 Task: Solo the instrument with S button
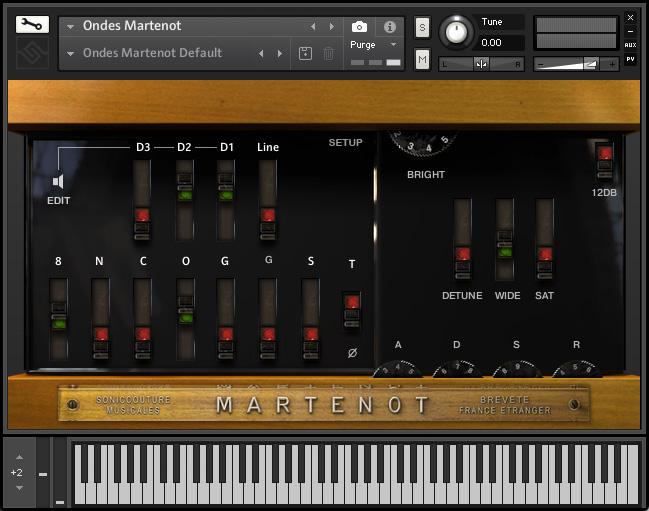tap(422, 27)
